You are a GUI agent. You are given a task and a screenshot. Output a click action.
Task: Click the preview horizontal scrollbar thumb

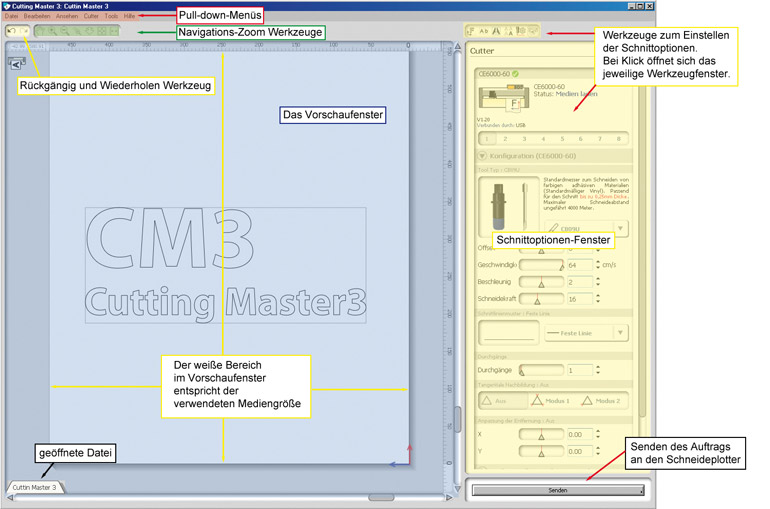click(x=381, y=498)
